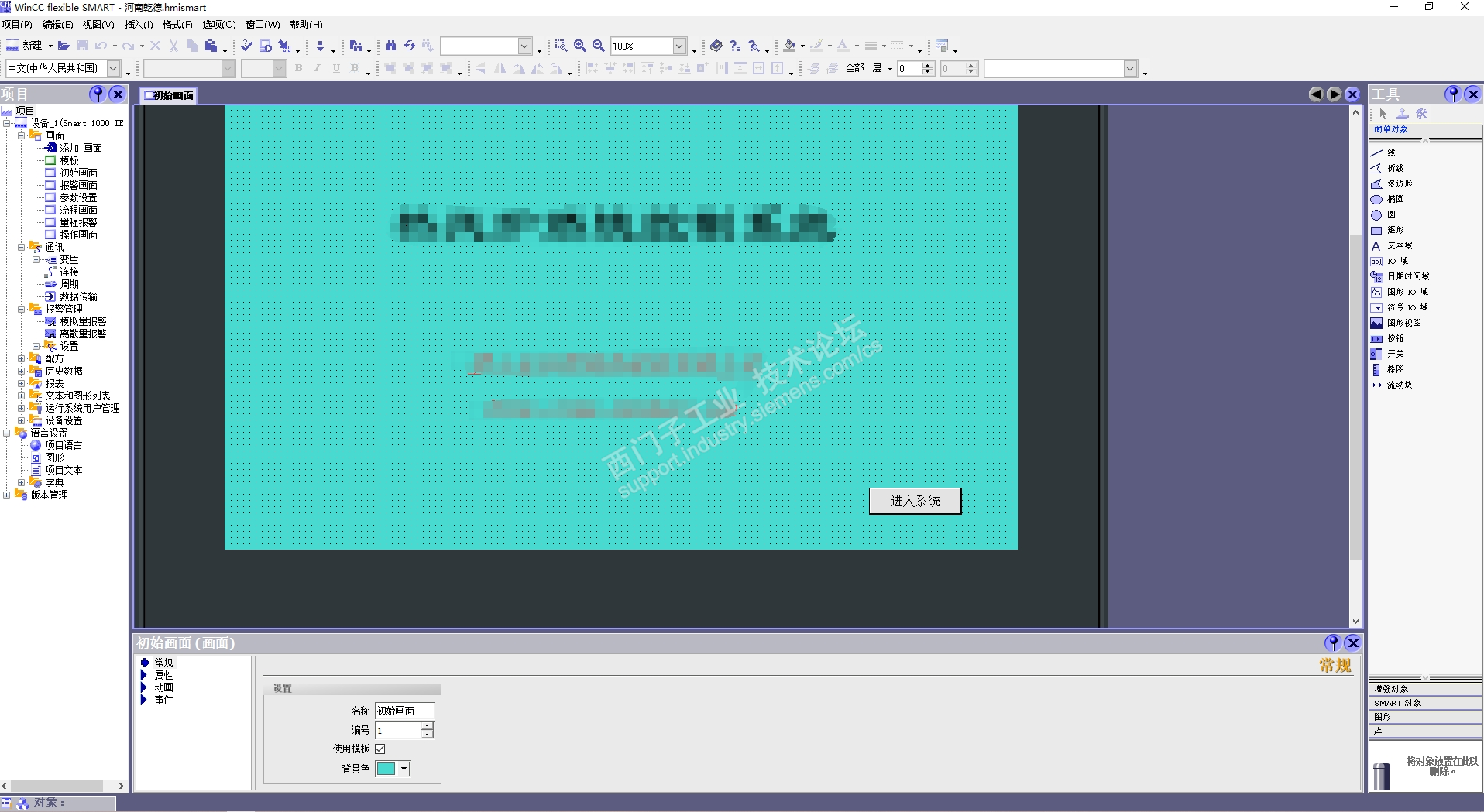Open the 库 library toolbox group
1484x812 pixels.
[x=1425, y=731]
